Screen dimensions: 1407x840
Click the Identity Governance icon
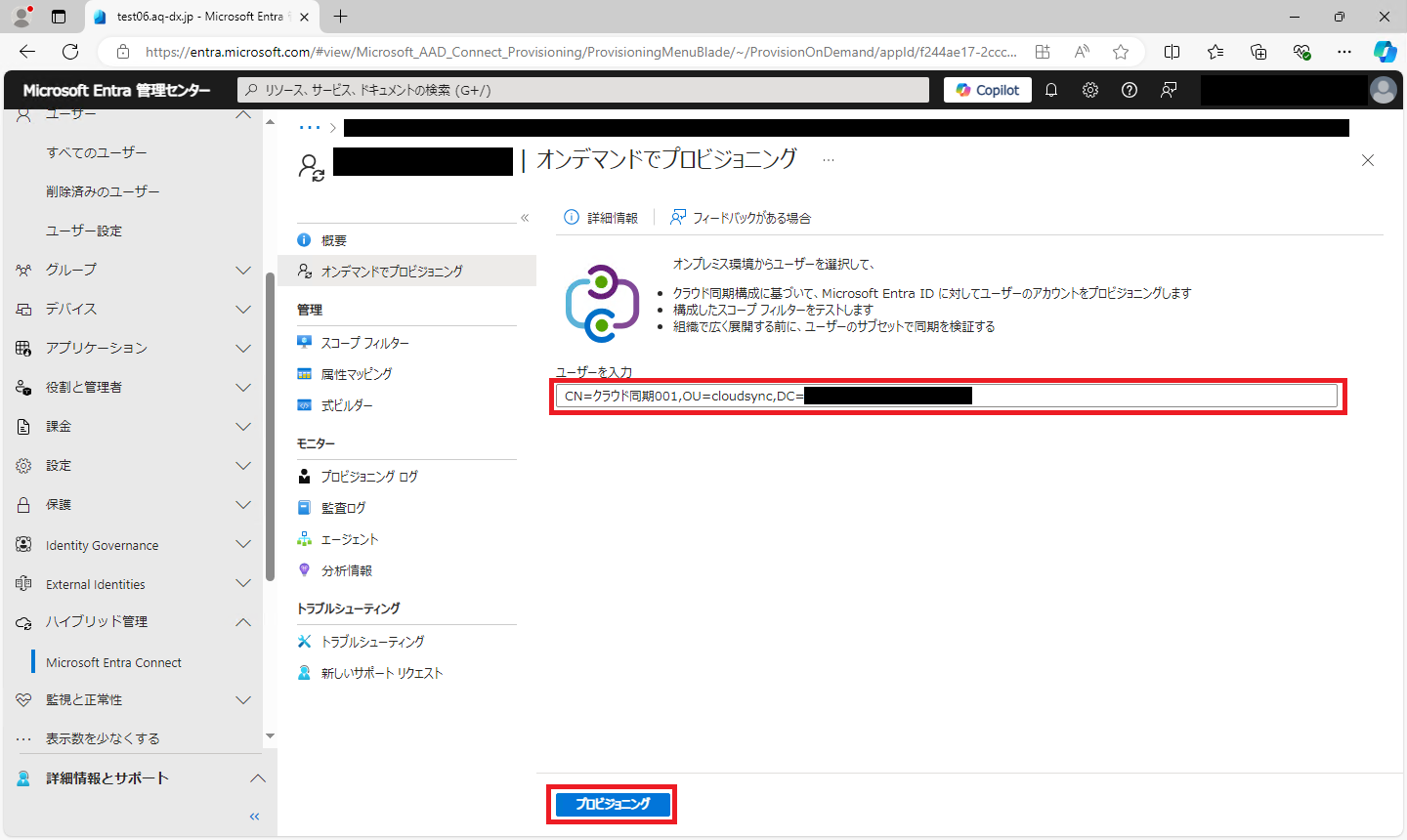pos(23,544)
